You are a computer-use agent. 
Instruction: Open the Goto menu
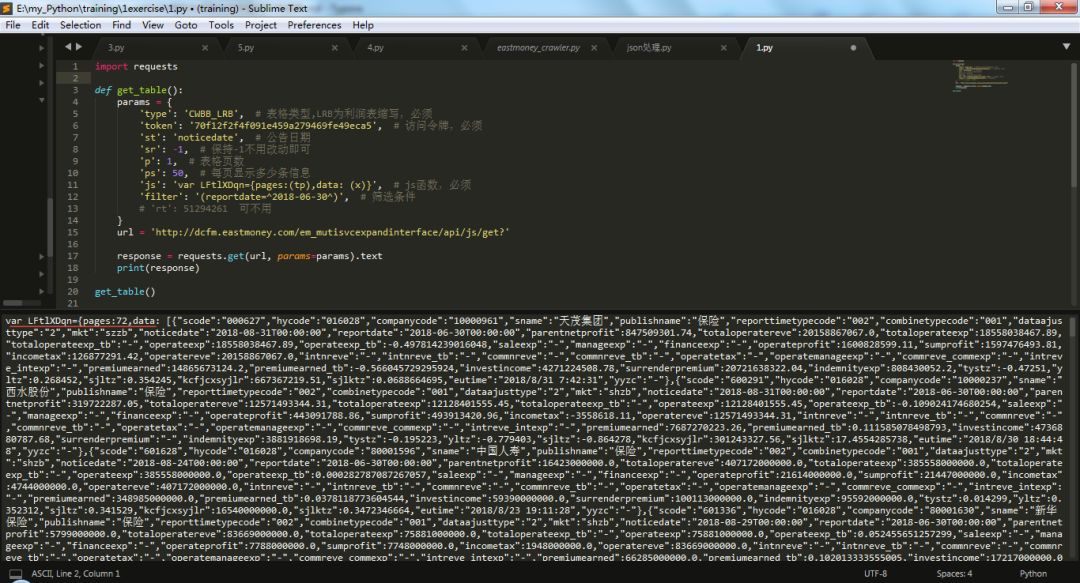coord(186,25)
